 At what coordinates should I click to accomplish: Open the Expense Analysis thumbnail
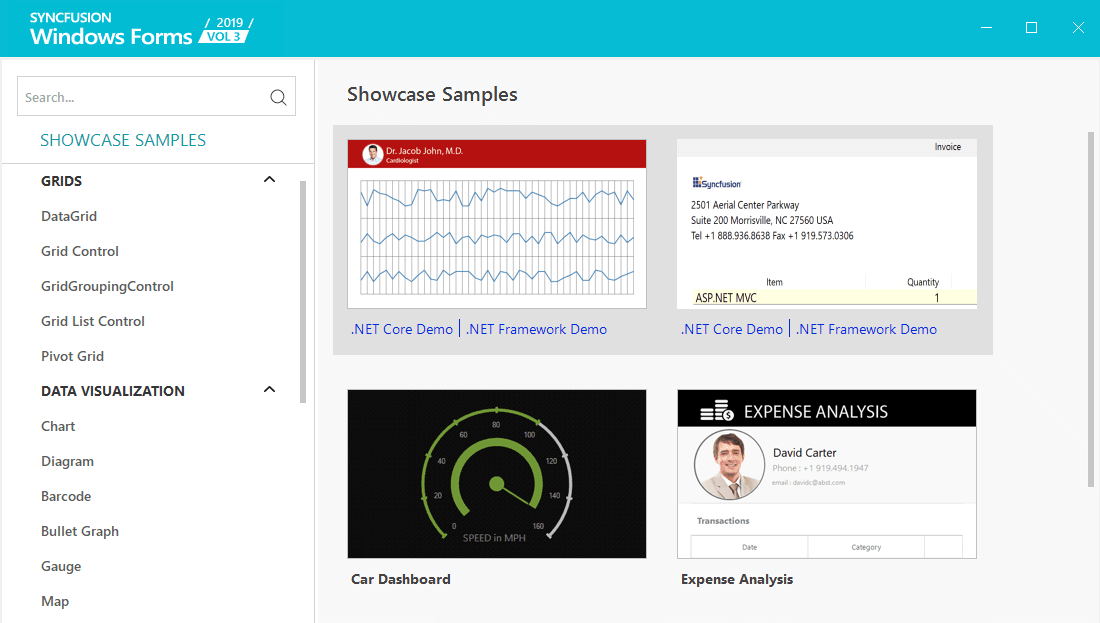[826, 473]
